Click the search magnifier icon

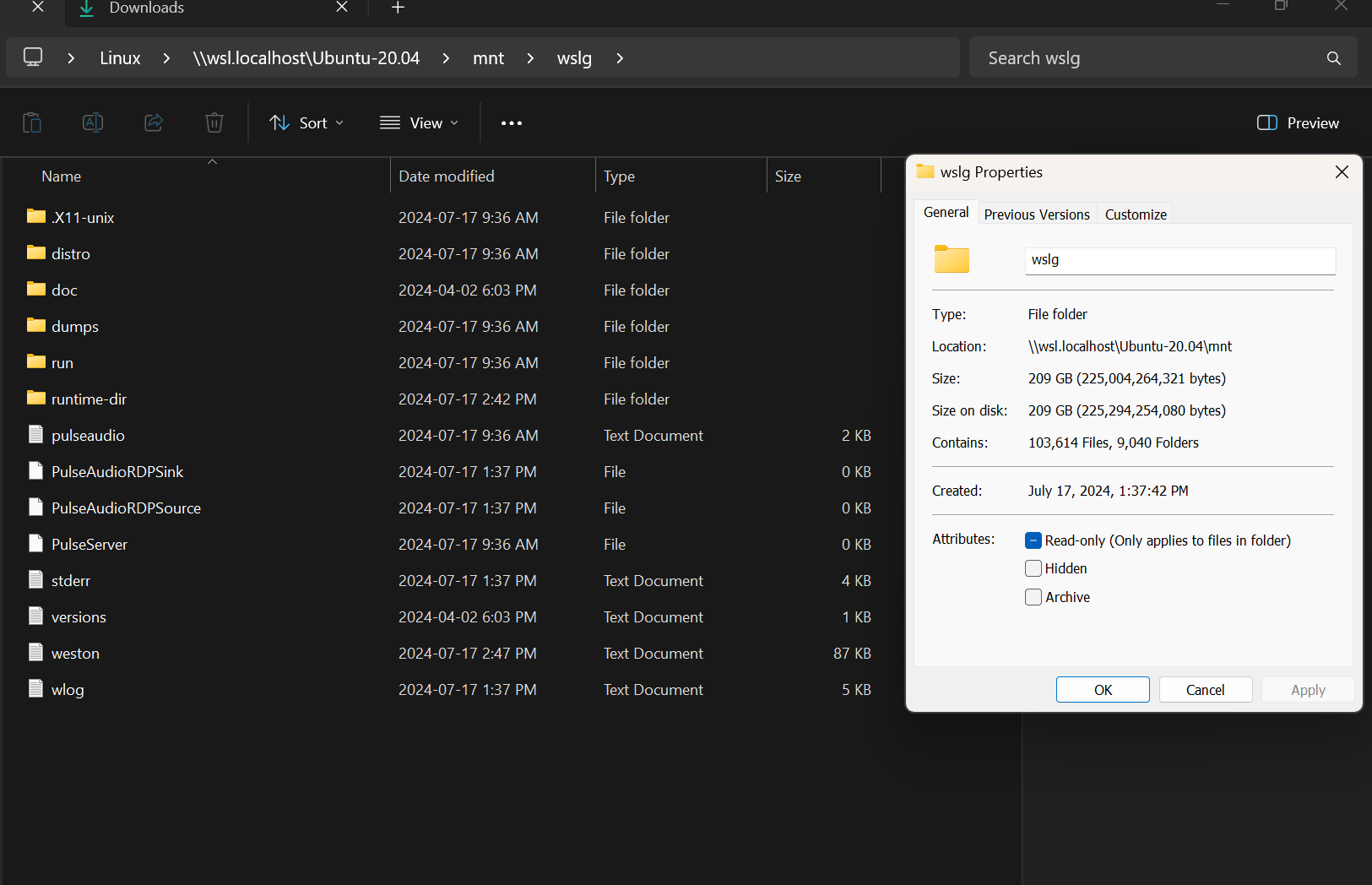[x=1333, y=58]
